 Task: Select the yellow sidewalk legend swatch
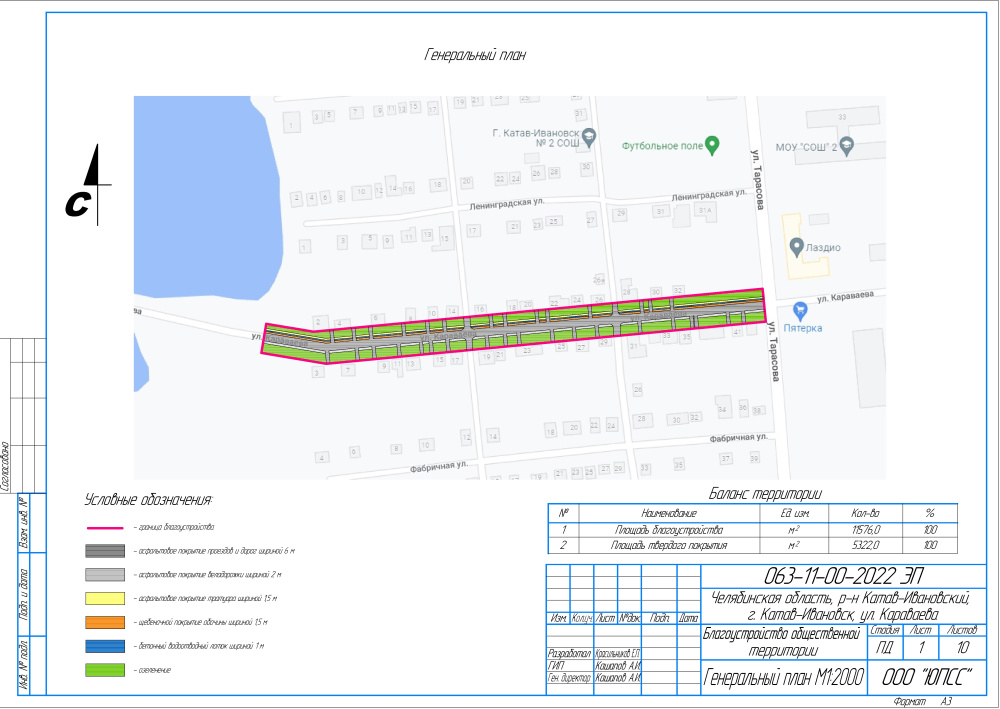pos(107,598)
